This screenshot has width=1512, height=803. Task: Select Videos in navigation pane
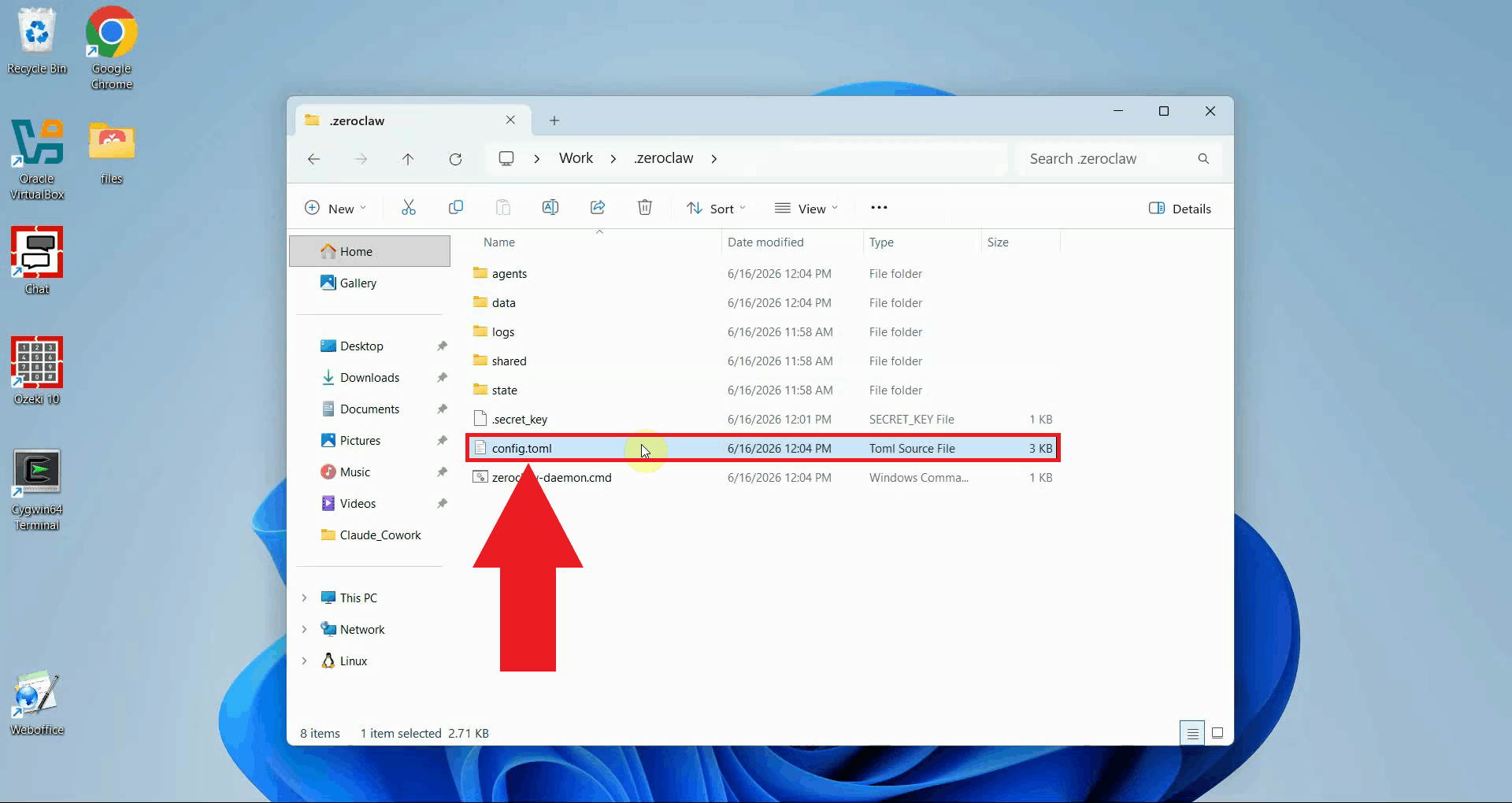pos(370,504)
